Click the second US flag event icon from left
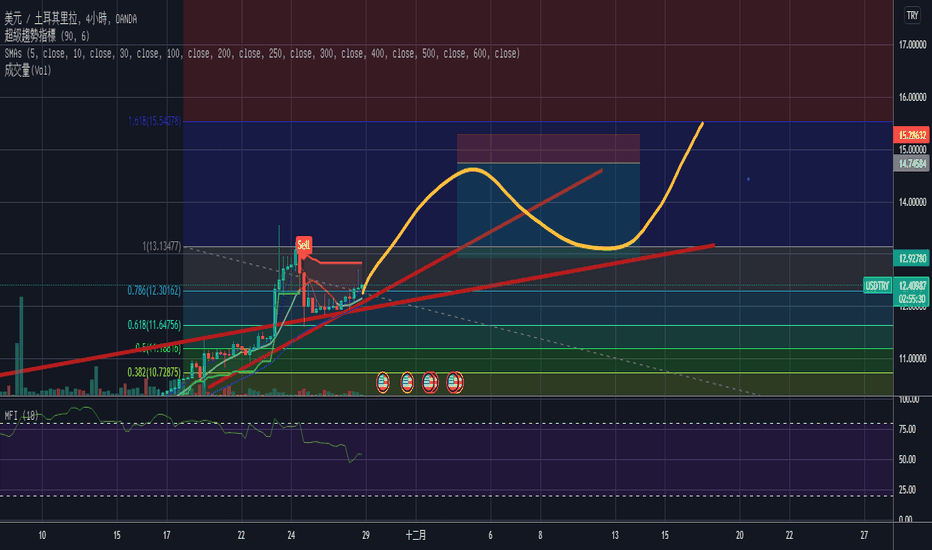This screenshot has height=550, width=932. tap(407, 382)
